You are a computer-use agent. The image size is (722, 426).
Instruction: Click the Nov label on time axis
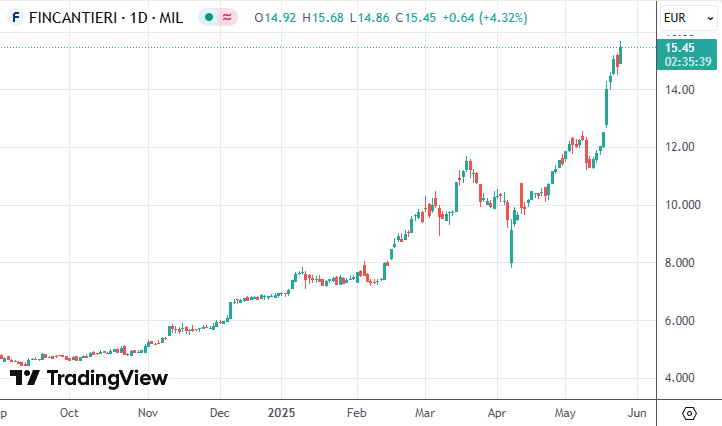[x=148, y=412]
